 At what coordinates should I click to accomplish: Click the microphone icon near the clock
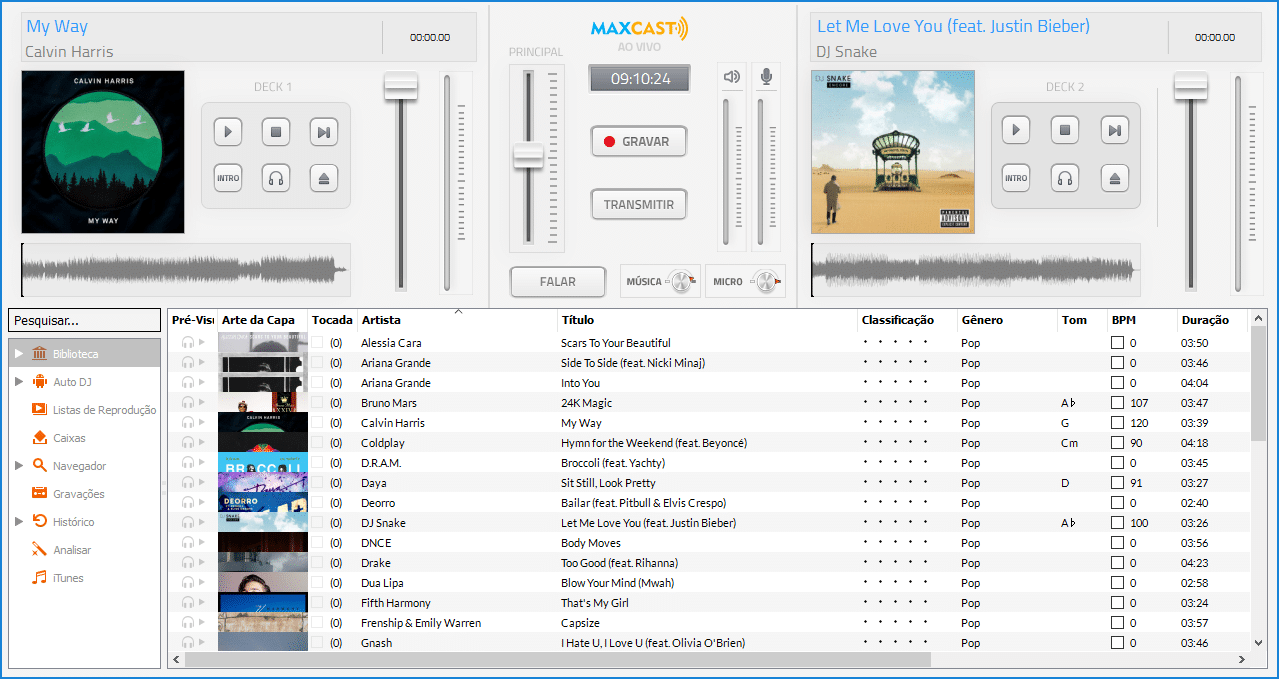(765, 76)
